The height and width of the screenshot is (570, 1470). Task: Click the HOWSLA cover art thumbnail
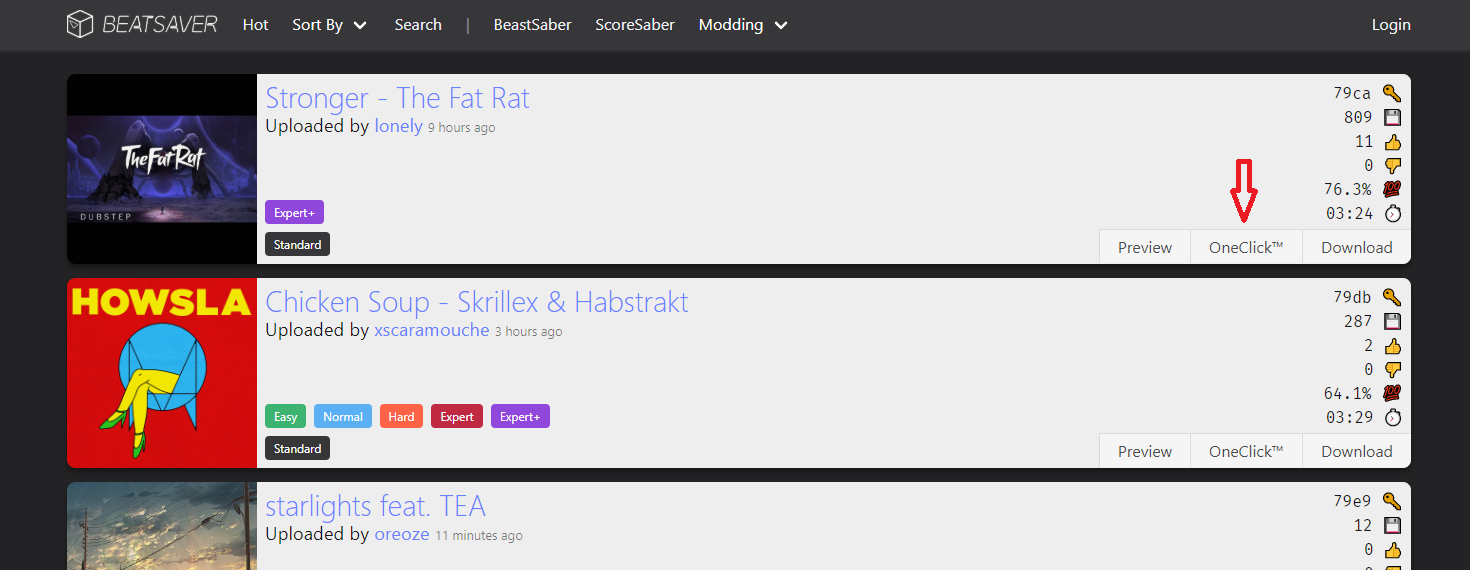[162, 373]
